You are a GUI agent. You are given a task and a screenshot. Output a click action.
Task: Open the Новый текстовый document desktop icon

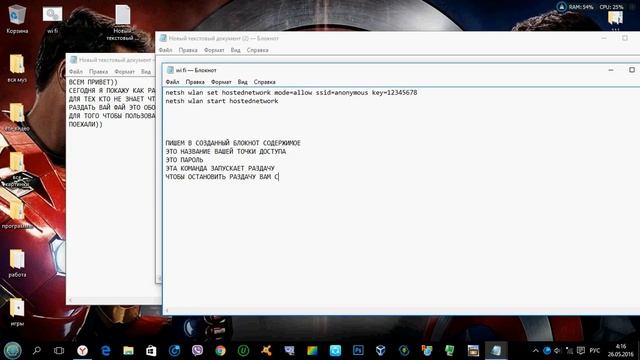pyautogui.click(x=122, y=22)
